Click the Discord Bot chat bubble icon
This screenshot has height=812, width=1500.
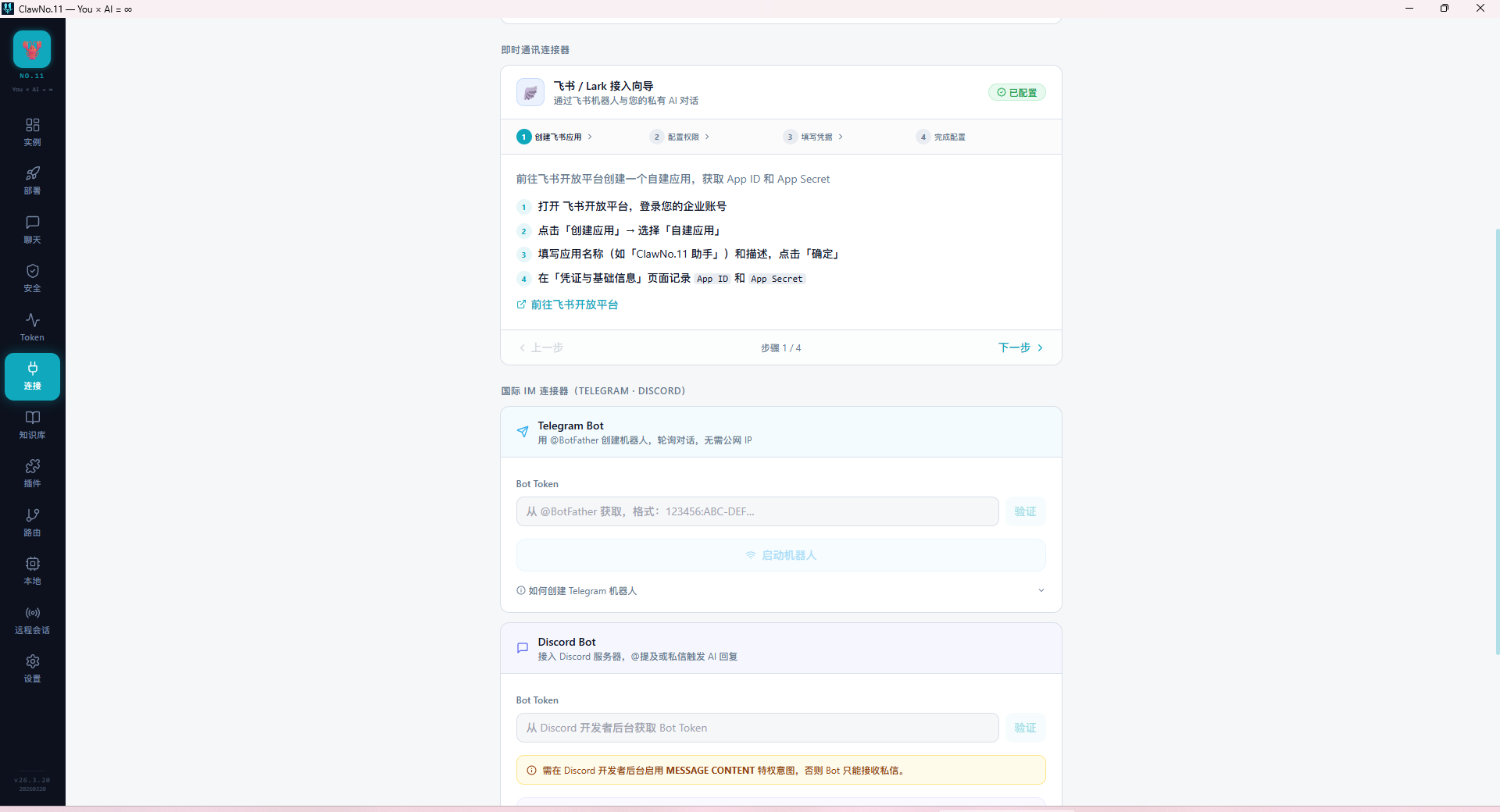pyautogui.click(x=523, y=648)
